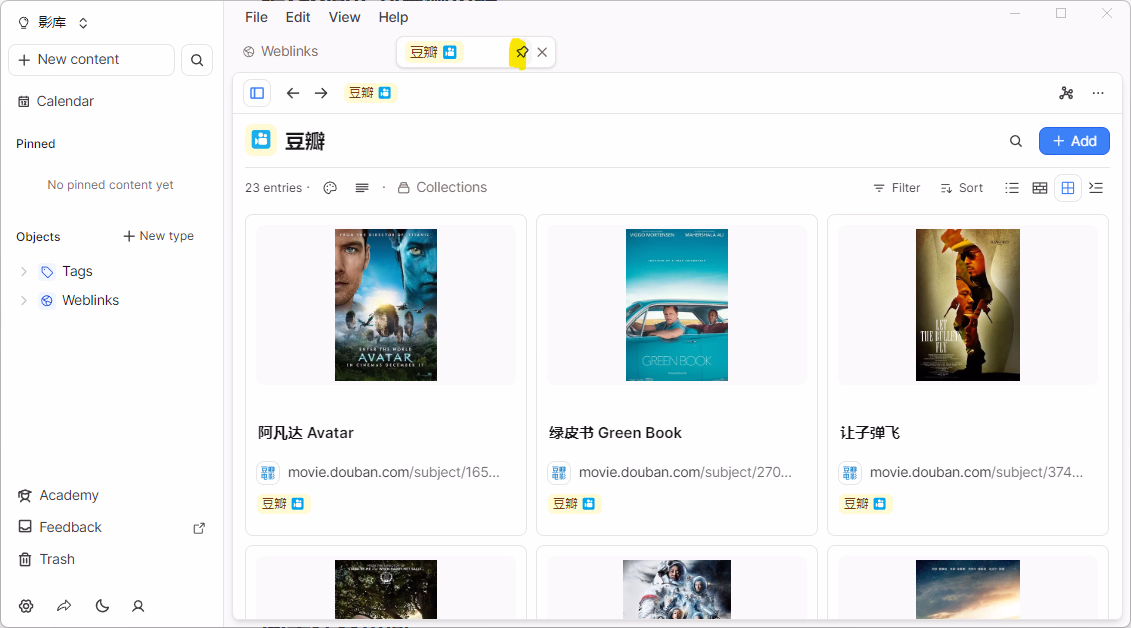The height and width of the screenshot is (628, 1131).
Task: Expand the Tags object tree
Action: tap(24, 271)
